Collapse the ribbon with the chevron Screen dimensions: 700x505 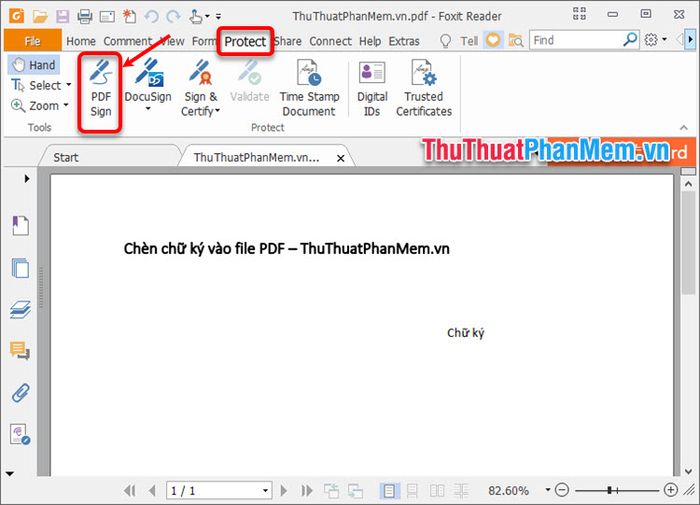(x=684, y=128)
